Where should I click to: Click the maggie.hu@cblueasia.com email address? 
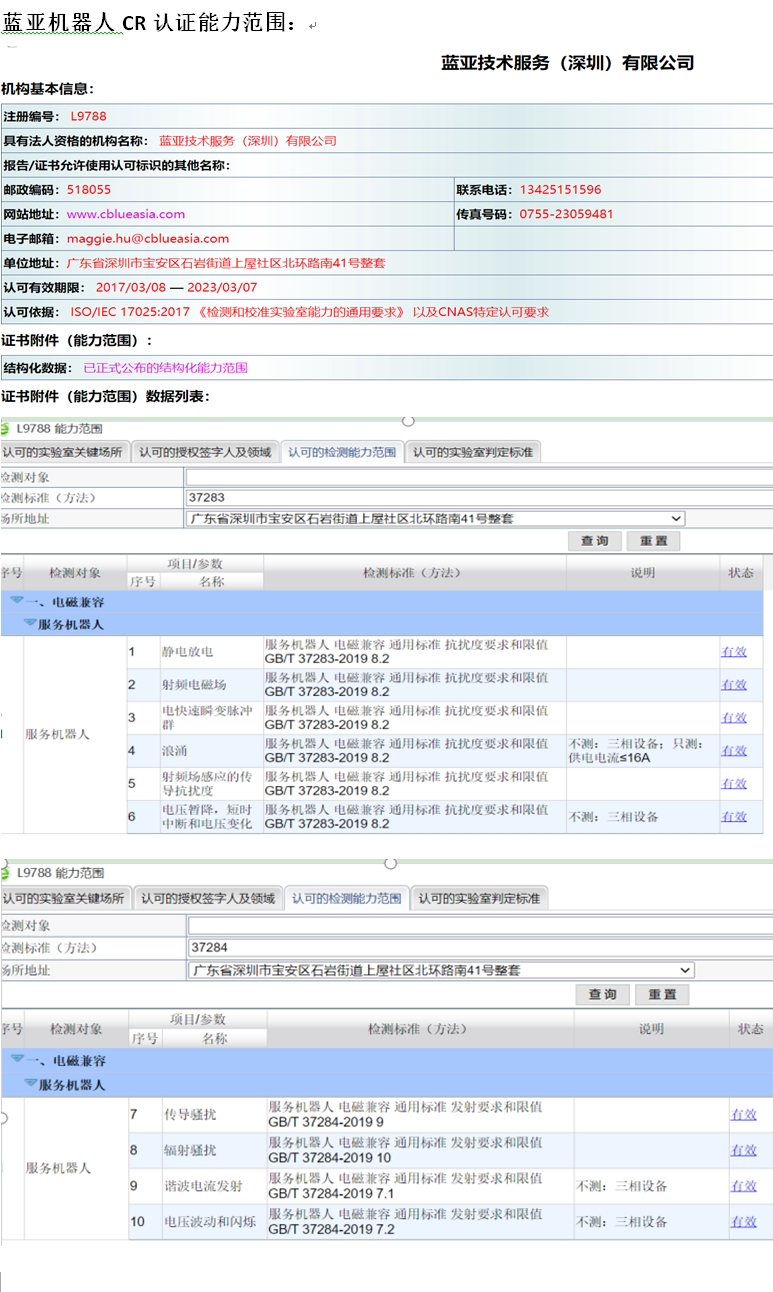click(148, 239)
